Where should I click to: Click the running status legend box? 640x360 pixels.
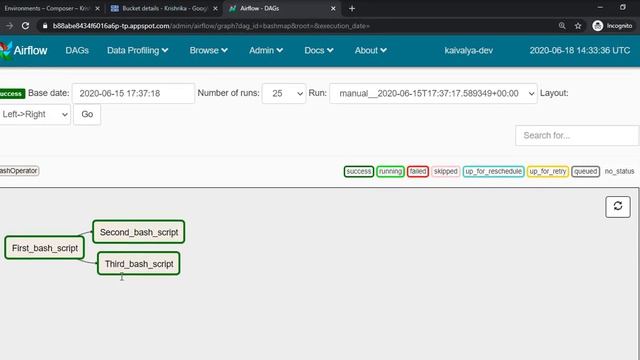click(x=390, y=171)
